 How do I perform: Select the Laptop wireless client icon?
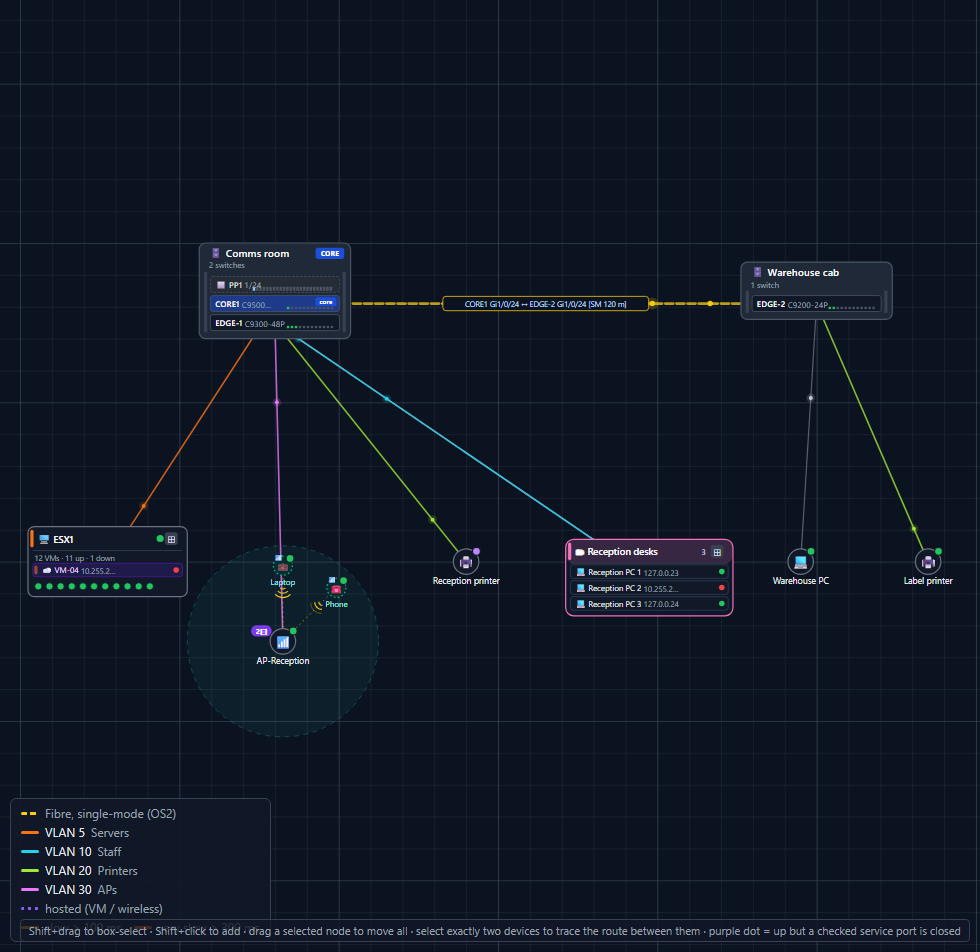[282, 567]
